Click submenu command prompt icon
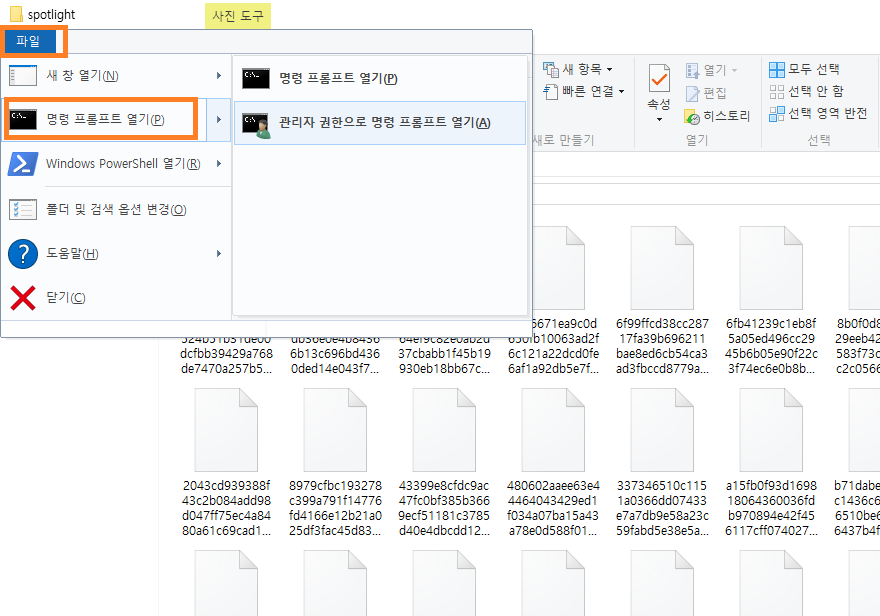Image resolution: width=880 pixels, height=616 pixels. tap(256, 79)
